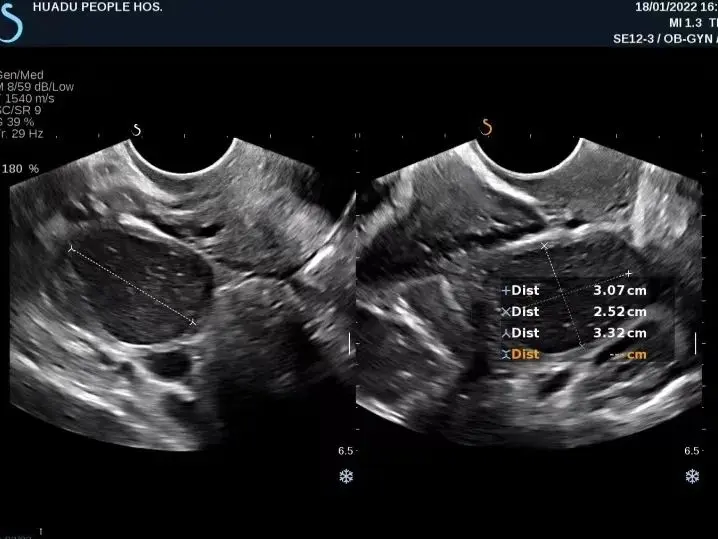Image resolution: width=718 pixels, height=539 pixels.
Task: Select the lower-right caliper endpoint on left image
Action: tap(193, 322)
